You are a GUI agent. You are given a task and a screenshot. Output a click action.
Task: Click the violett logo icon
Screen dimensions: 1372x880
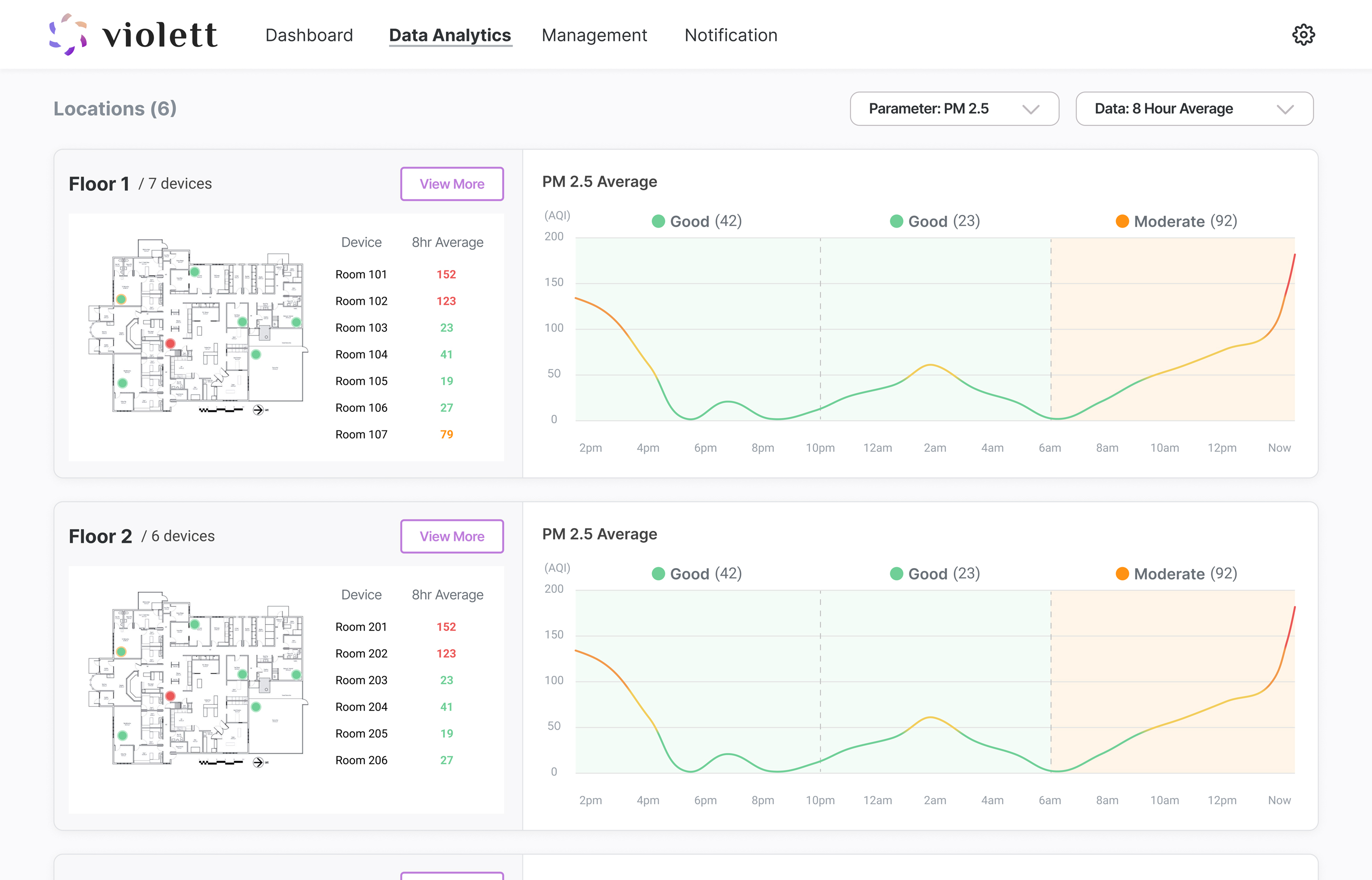click(x=68, y=35)
